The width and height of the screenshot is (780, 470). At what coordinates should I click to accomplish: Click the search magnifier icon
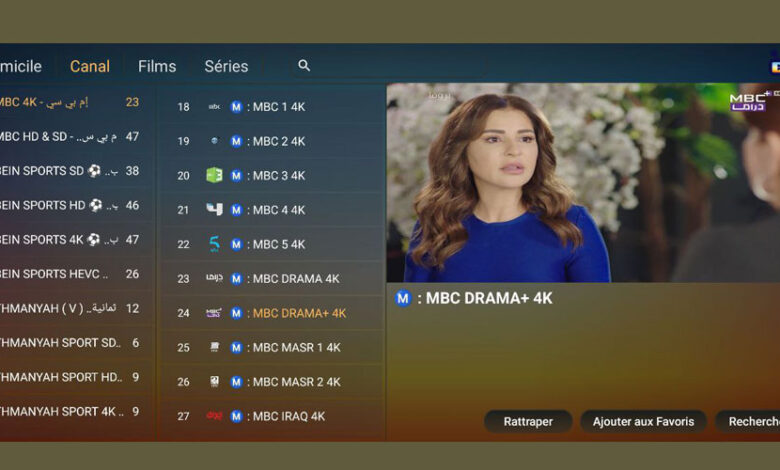[304, 66]
